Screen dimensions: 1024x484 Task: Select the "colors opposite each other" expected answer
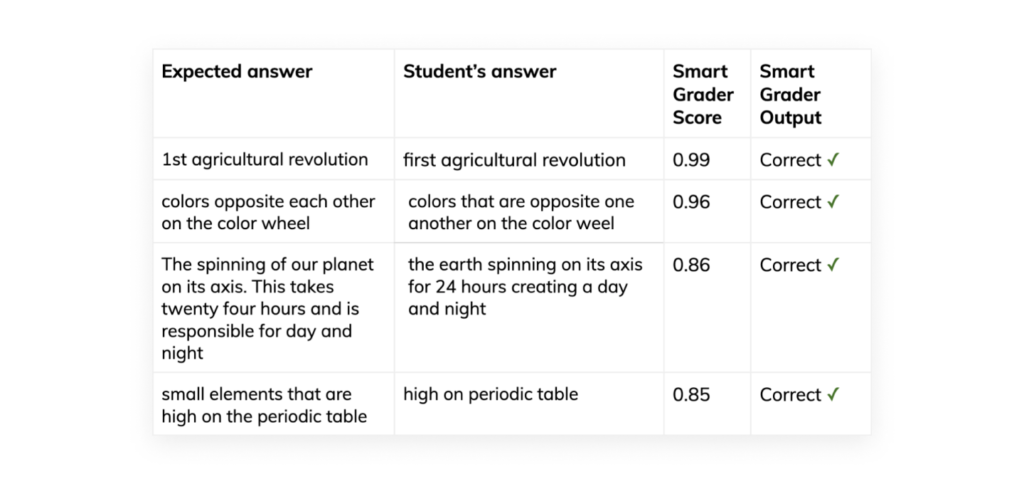click(x=268, y=212)
